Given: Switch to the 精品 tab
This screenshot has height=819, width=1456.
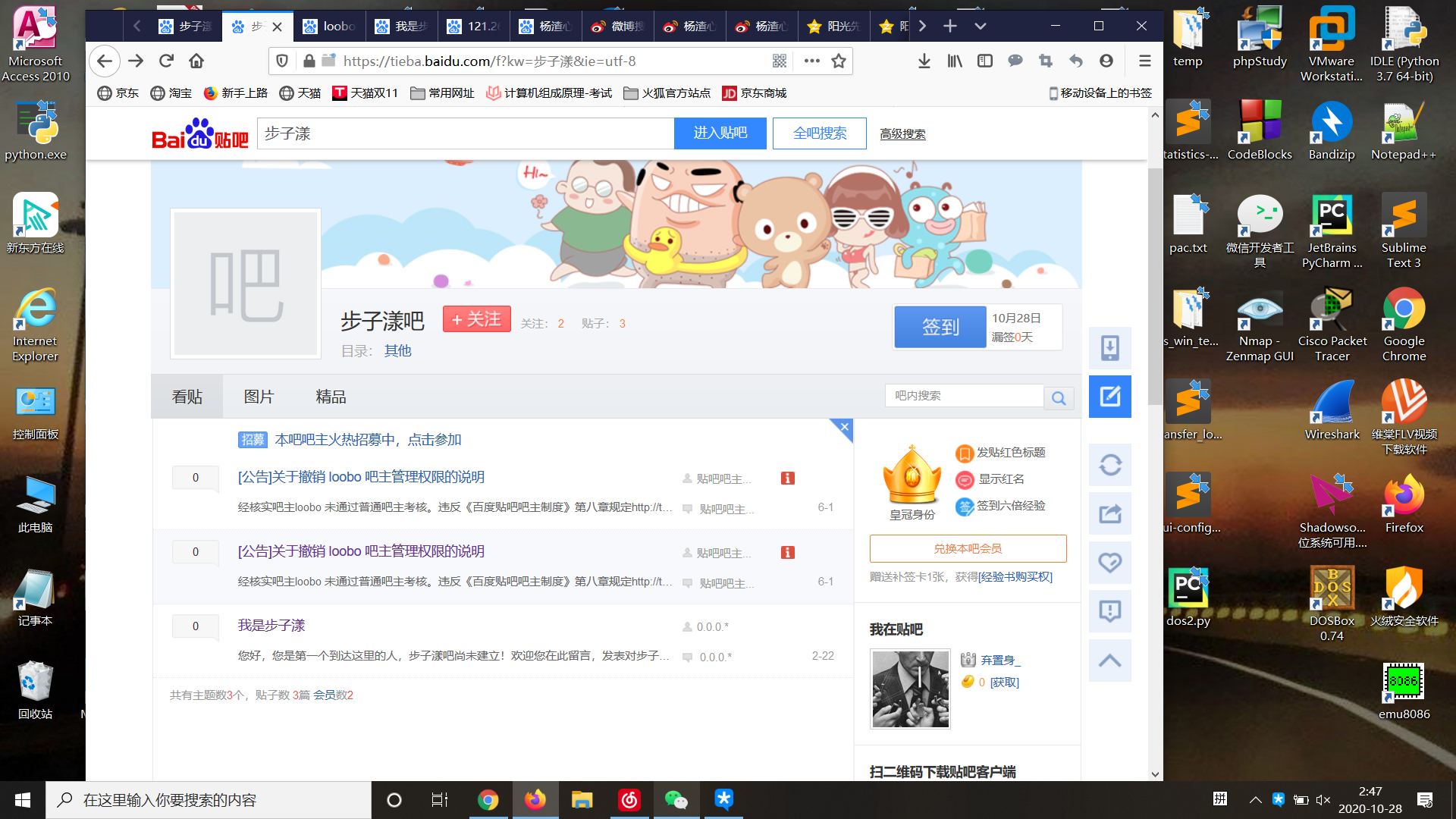Looking at the screenshot, I should [331, 397].
